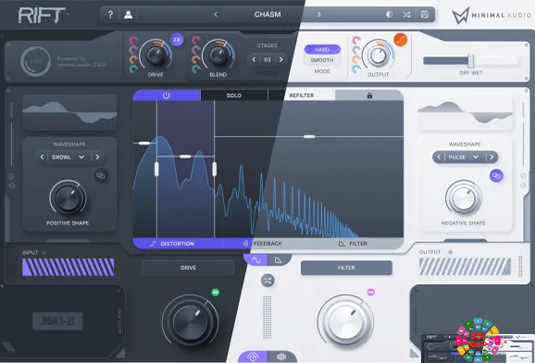Increase STAGES value with right arrow

tap(281, 60)
